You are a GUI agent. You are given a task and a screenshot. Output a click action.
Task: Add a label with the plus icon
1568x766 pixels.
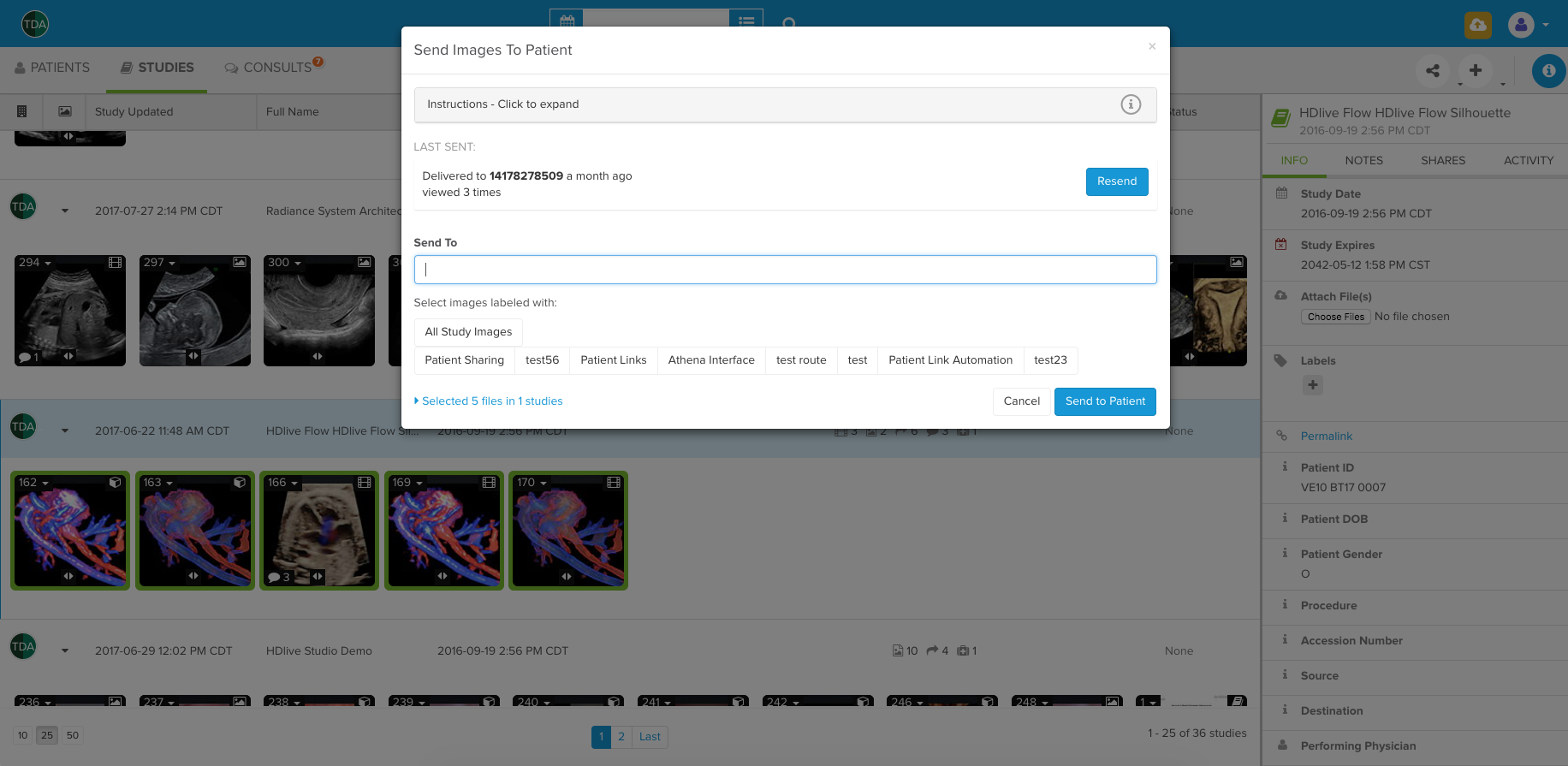[x=1313, y=385]
